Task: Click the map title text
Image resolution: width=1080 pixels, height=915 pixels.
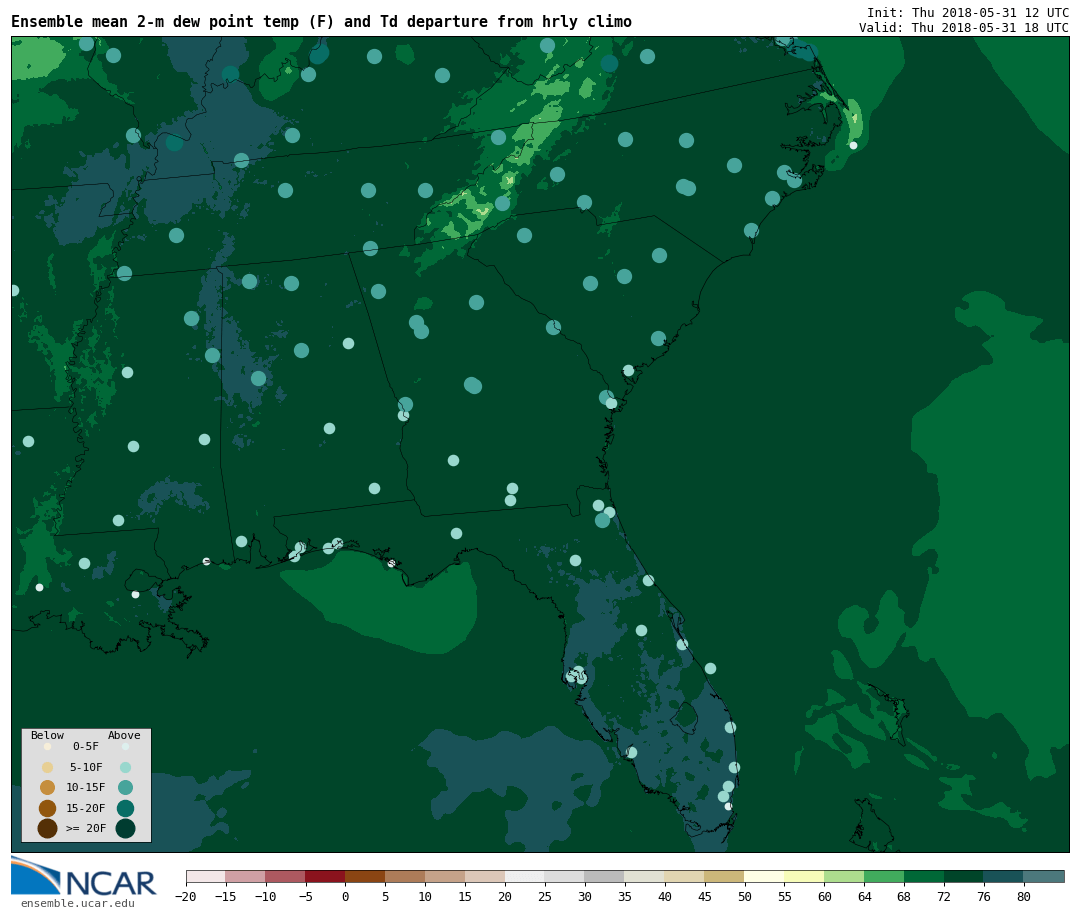Action: click(x=322, y=21)
